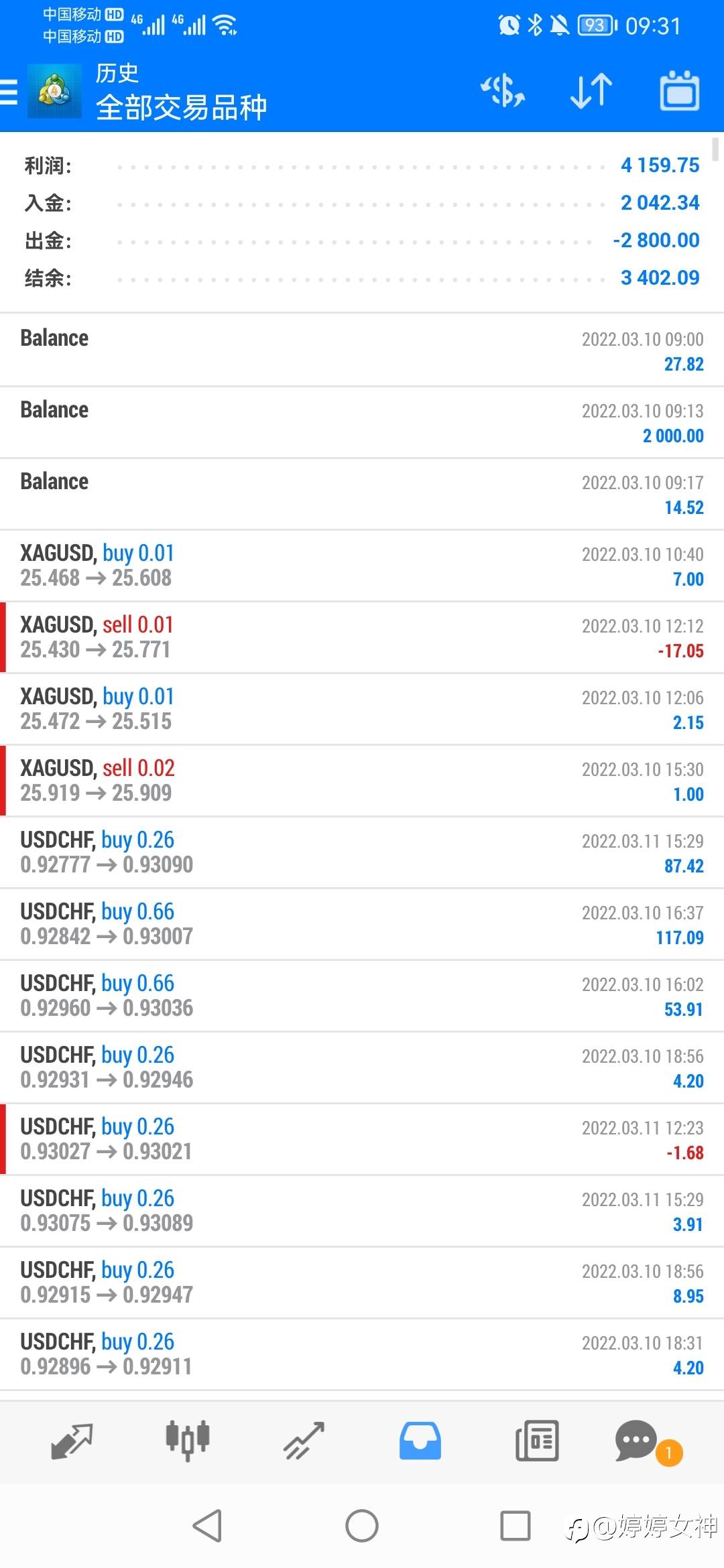Open the candlestick Chart tab

tap(188, 1441)
